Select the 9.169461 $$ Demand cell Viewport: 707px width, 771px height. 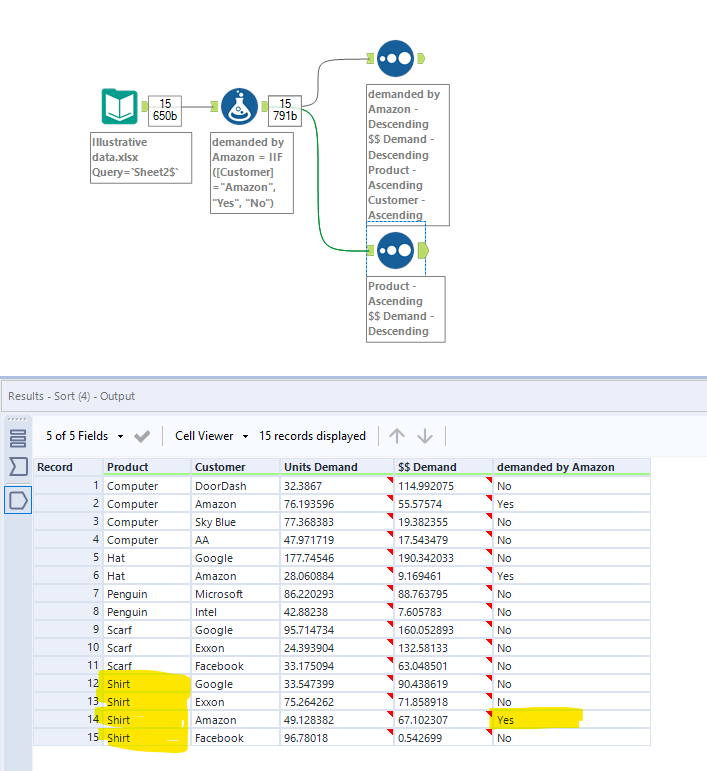(443, 576)
